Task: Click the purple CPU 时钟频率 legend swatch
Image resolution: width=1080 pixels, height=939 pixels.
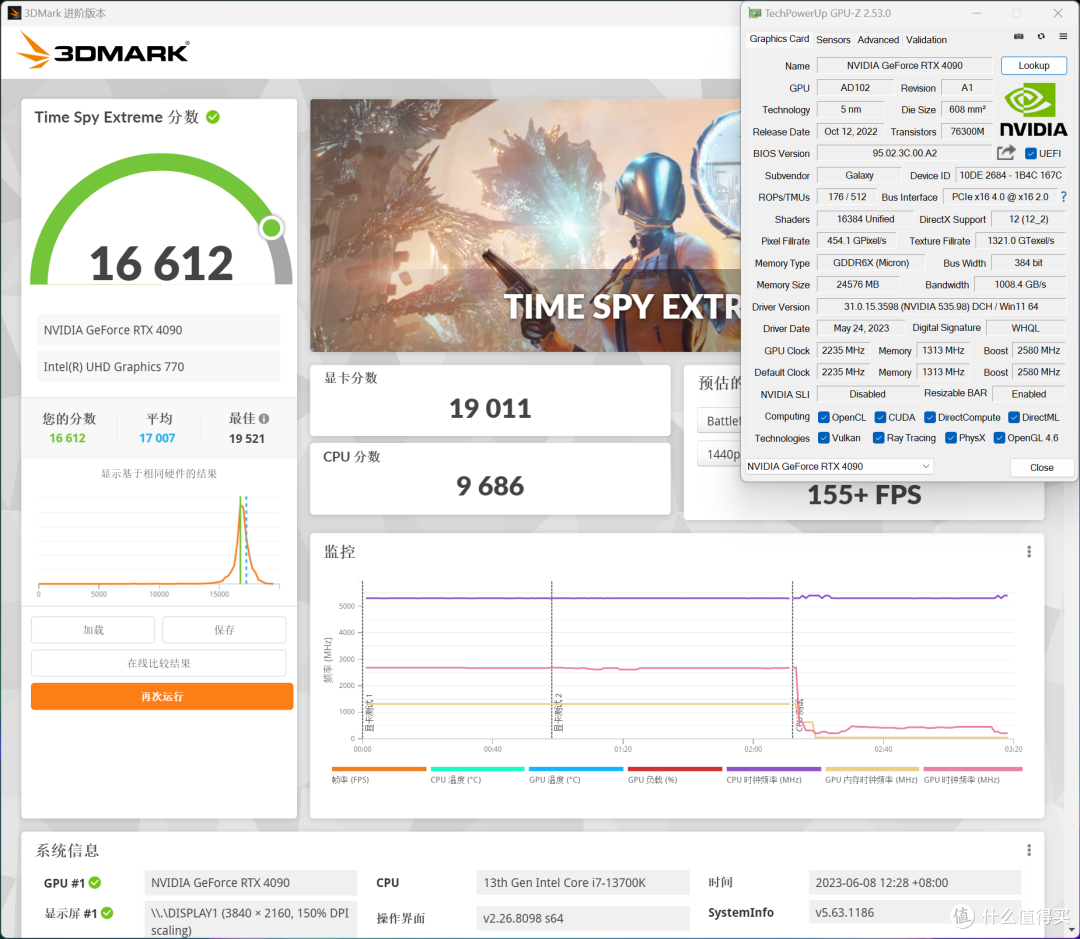Action: pyautogui.click(x=773, y=769)
